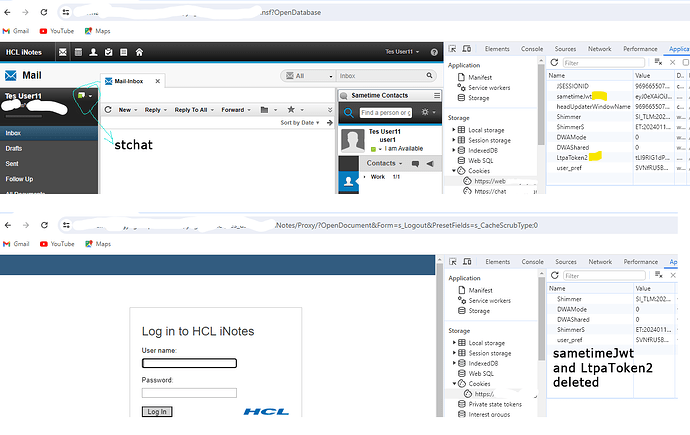Open the Calendar icon in iNotes top bar
Image resolution: width=690 pixels, height=435 pixels.
pos(78,52)
